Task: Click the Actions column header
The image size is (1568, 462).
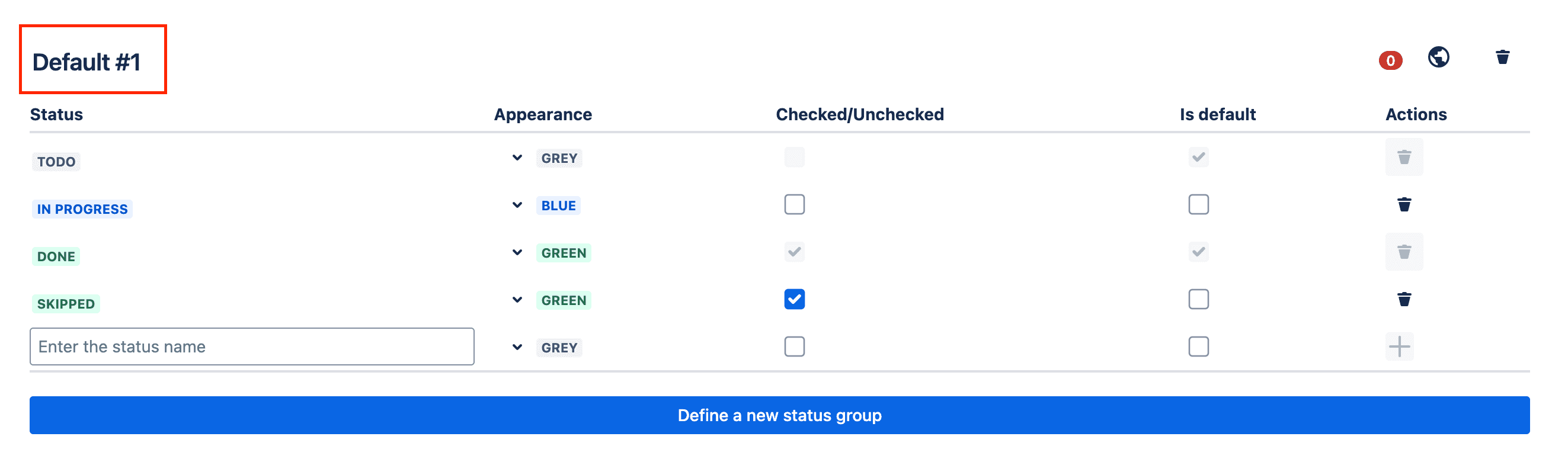Action: (x=1416, y=114)
